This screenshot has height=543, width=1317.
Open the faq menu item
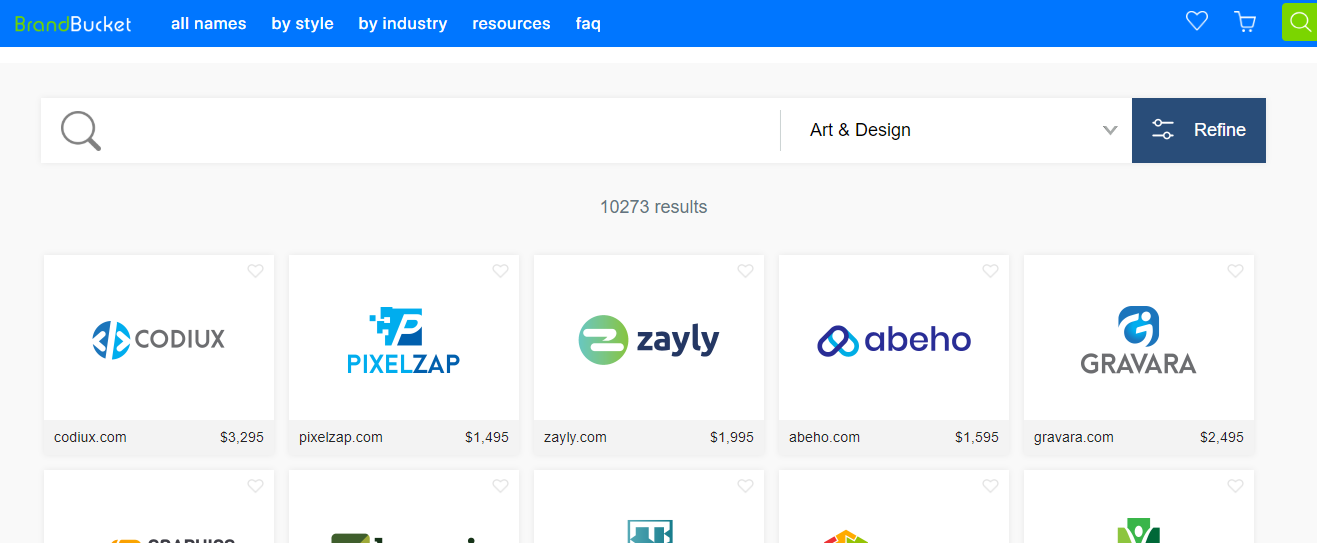[588, 23]
